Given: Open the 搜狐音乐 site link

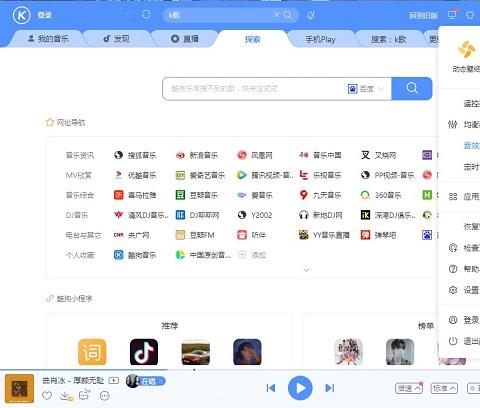Looking at the screenshot, I should (x=135, y=155).
